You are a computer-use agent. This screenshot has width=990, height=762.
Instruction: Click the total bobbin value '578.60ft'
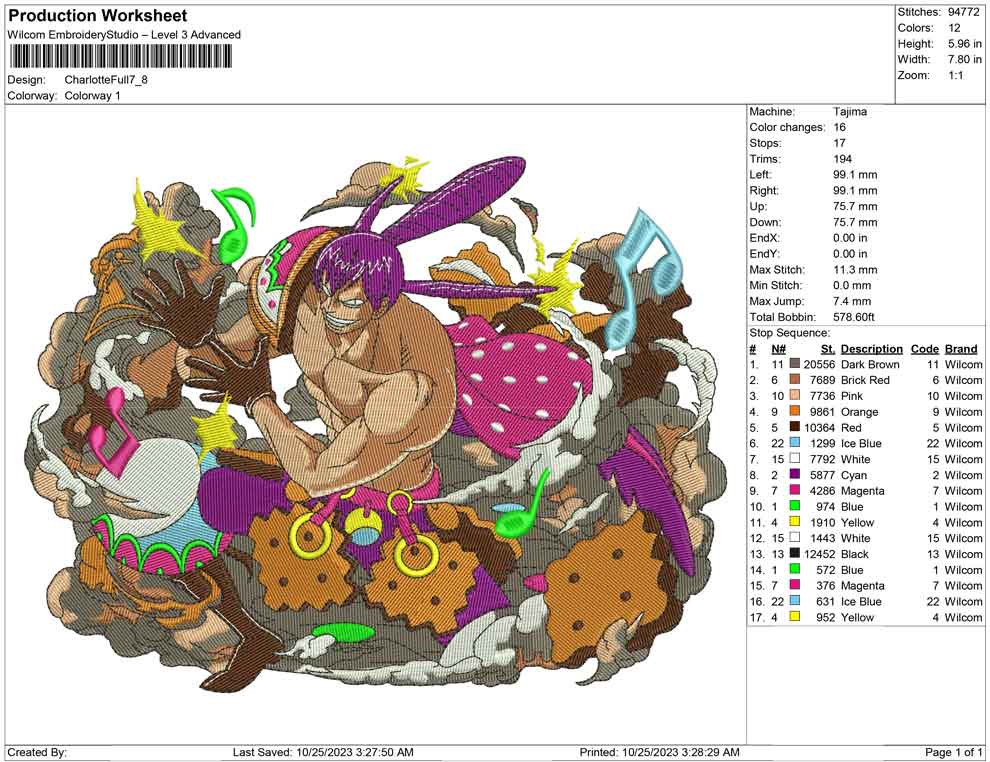(x=854, y=317)
